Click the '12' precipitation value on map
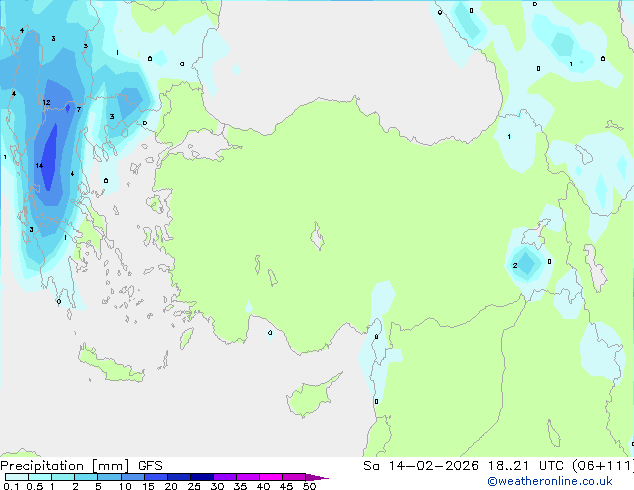Image resolution: width=634 pixels, height=490 pixels. [46, 102]
